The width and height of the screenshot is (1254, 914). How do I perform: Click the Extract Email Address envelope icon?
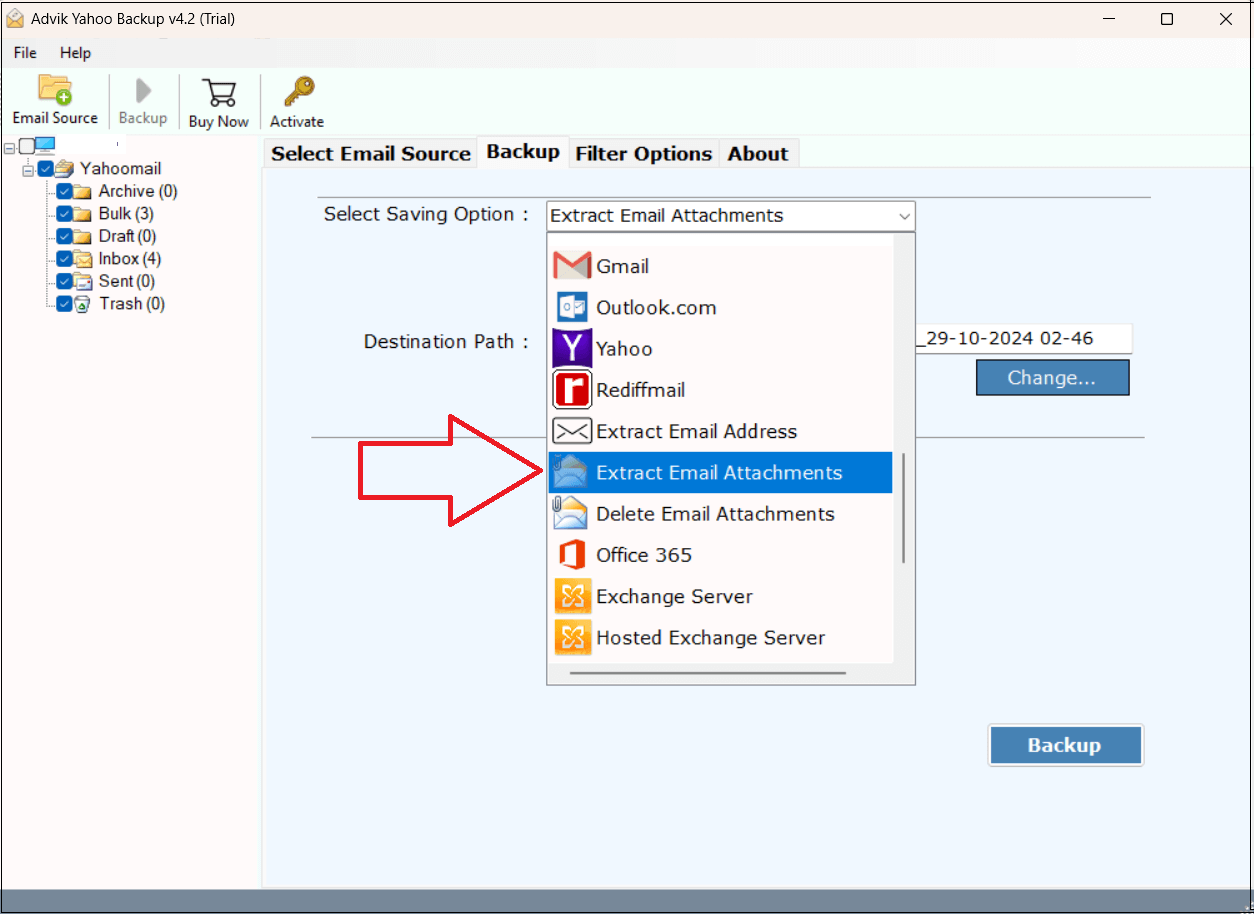coord(572,431)
